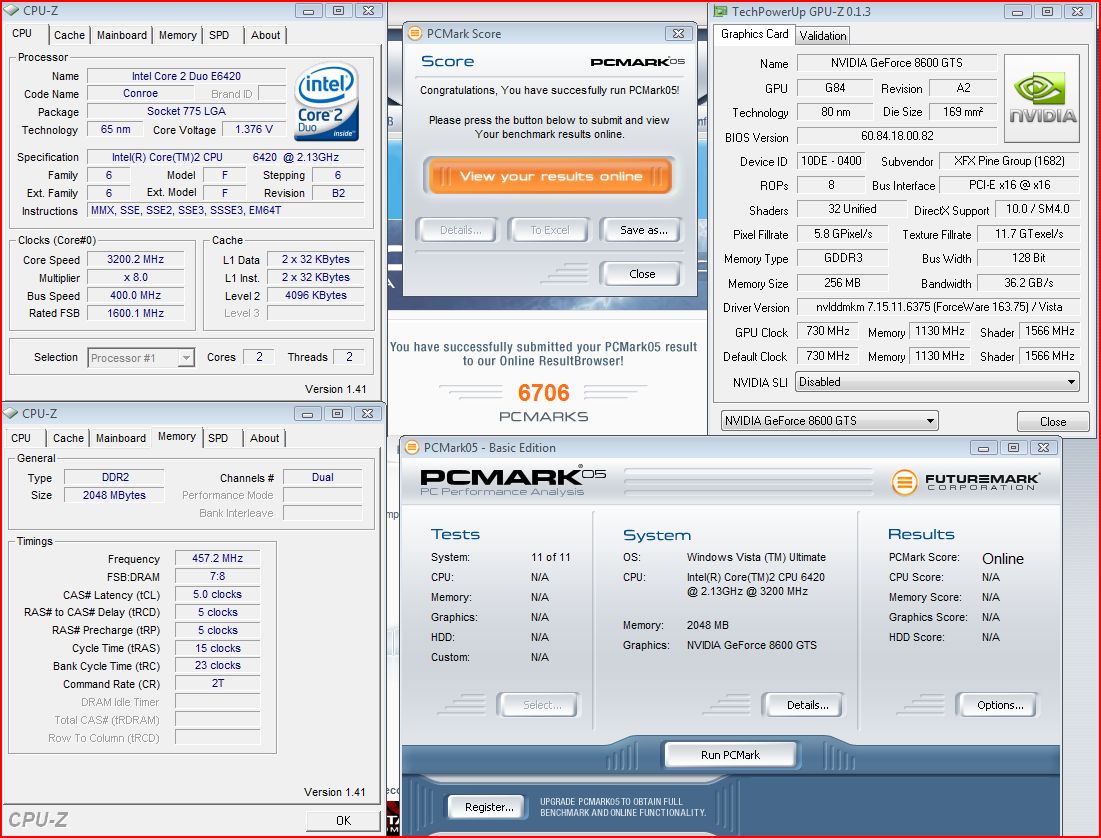Click CAS# Latency value 5.0 clocks
Viewport: 1101px width, 838px height.
click(x=218, y=594)
